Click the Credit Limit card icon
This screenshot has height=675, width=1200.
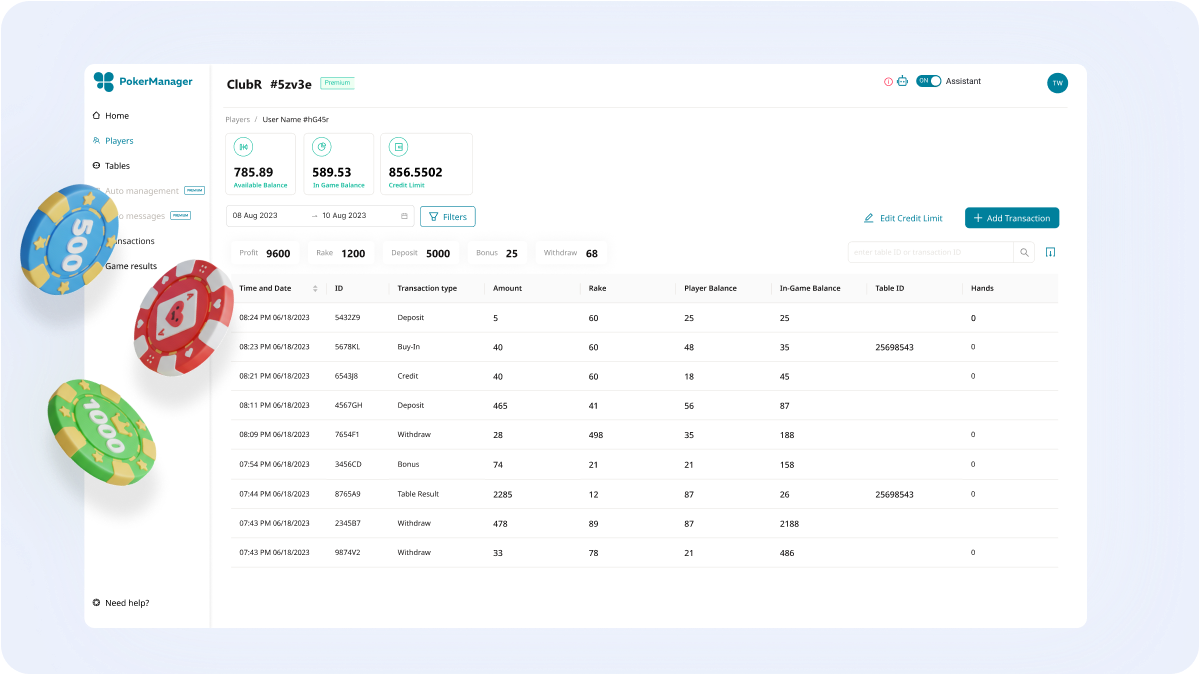[398, 147]
